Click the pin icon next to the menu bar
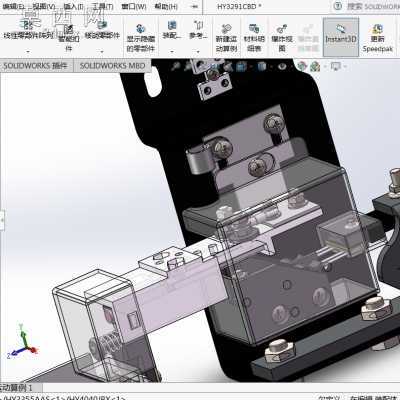 [x=195, y=6]
